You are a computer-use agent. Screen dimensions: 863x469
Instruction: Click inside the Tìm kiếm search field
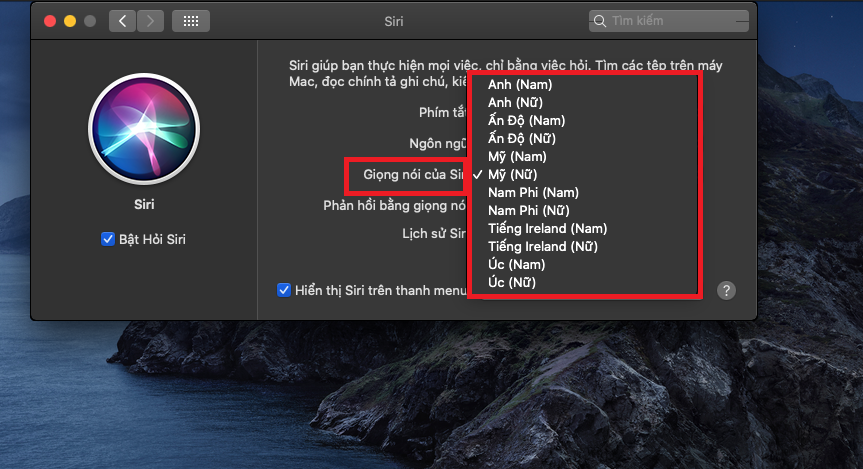coord(669,21)
